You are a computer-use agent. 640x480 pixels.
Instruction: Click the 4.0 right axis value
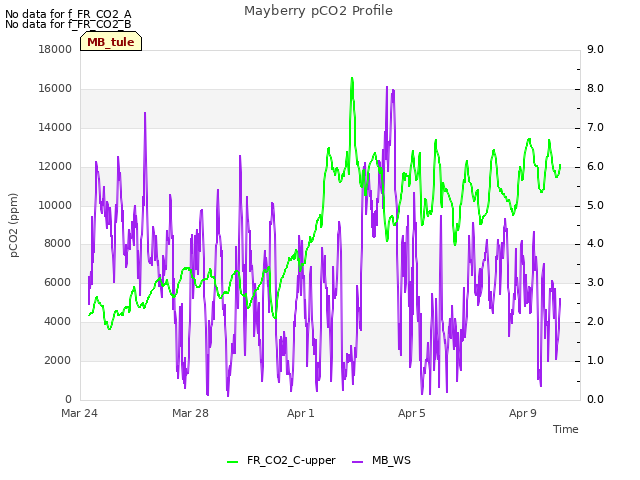click(595, 244)
